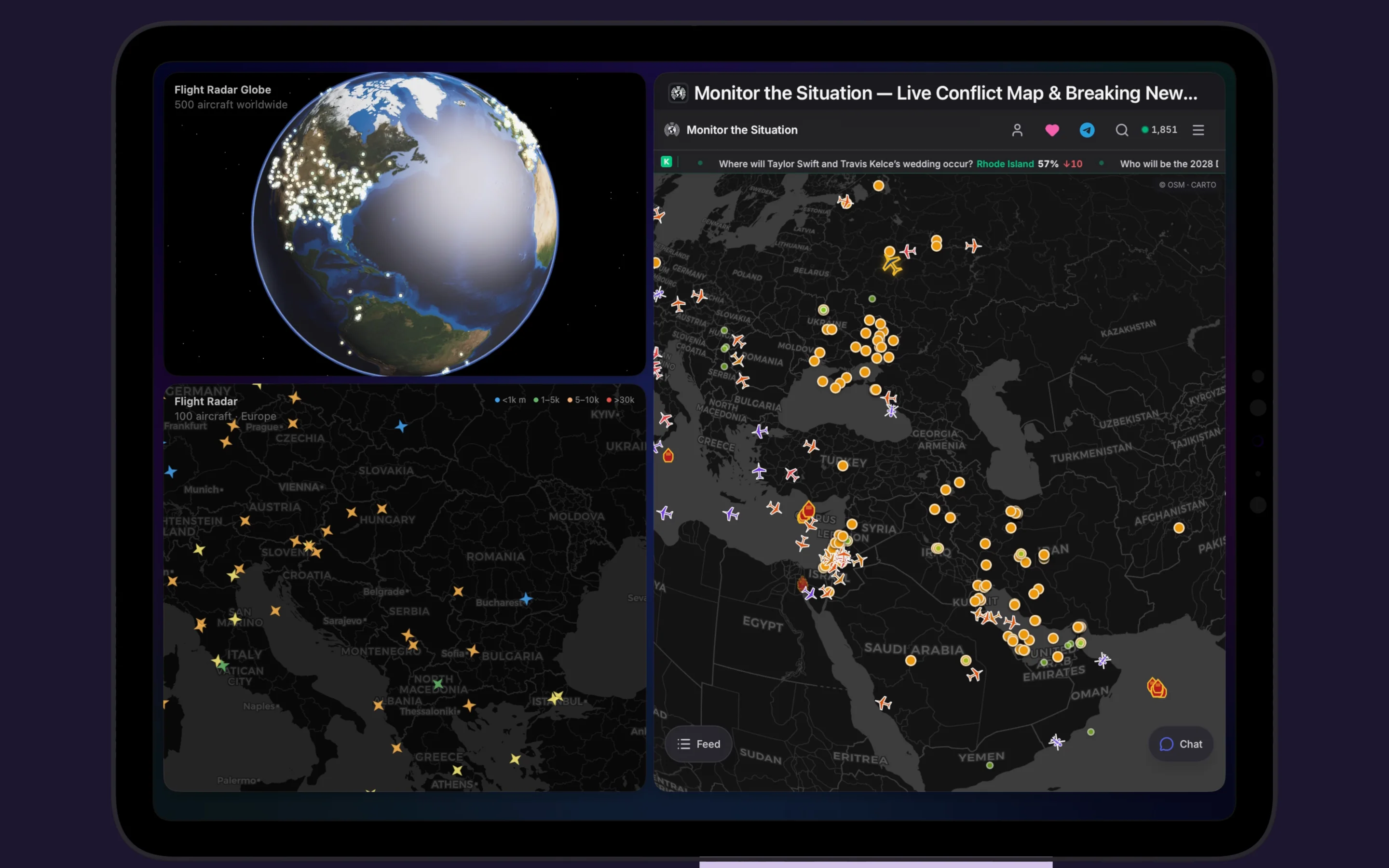The width and height of the screenshot is (1389, 868).
Task: Click the green dot off Oman's southern coast
Action: (x=1090, y=732)
